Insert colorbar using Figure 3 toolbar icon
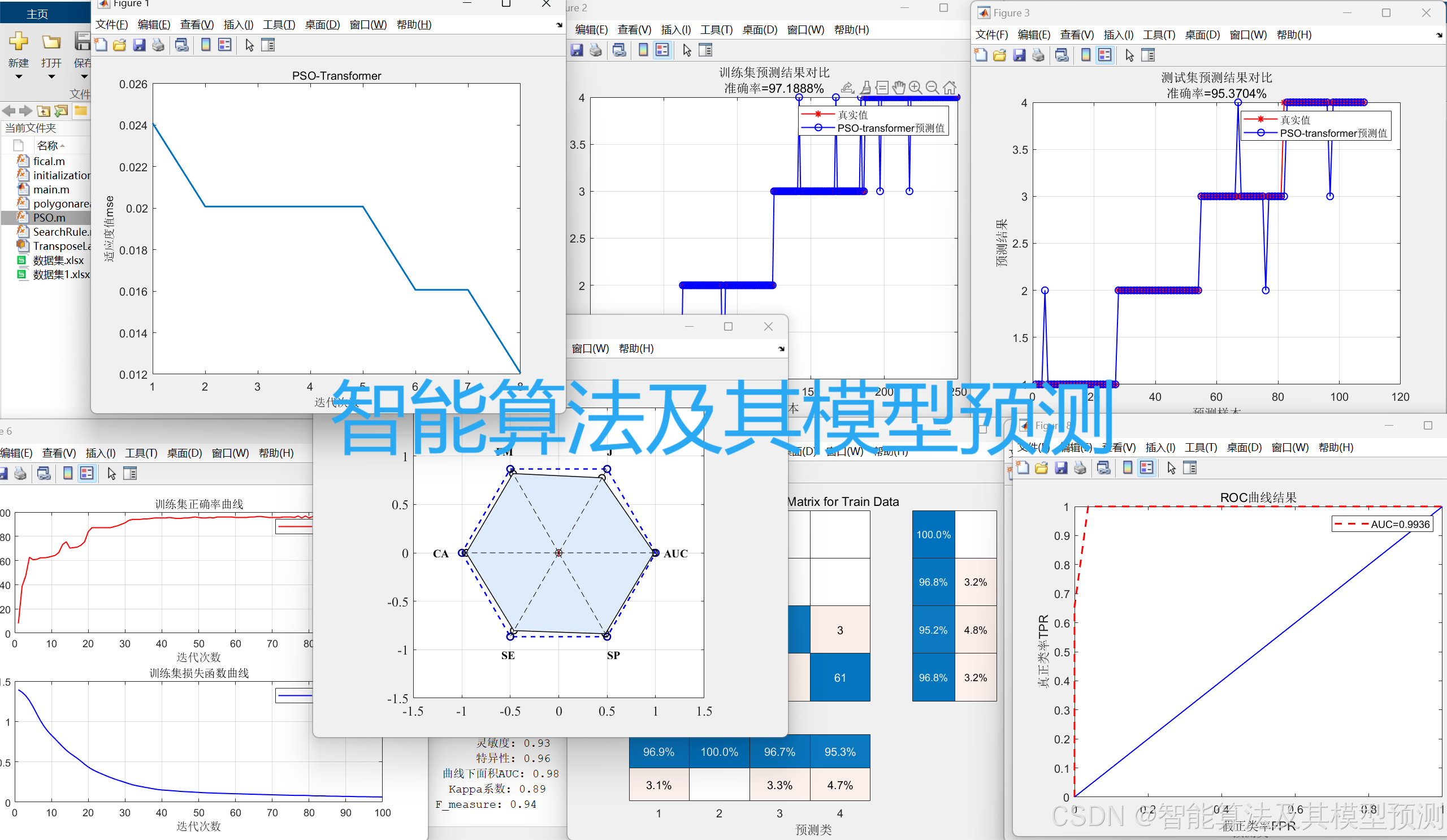This screenshot has width=1447, height=840. pyautogui.click(x=1085, y=55)
